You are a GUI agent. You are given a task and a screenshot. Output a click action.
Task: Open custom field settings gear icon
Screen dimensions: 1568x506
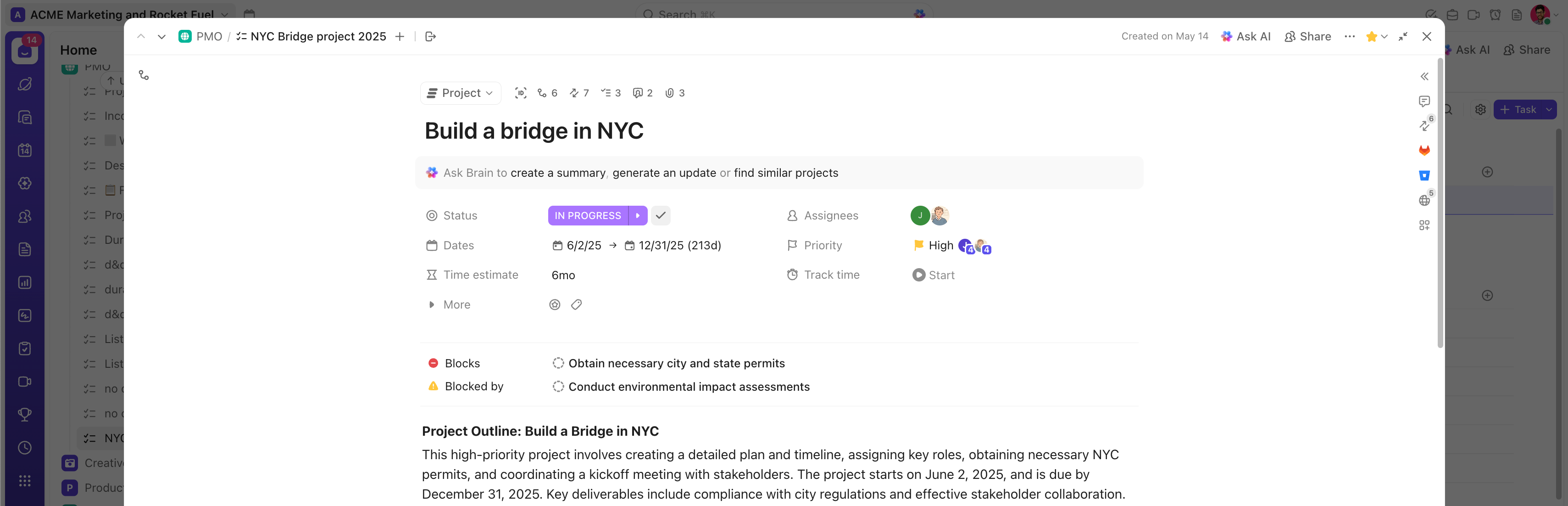tap(555, 304)
